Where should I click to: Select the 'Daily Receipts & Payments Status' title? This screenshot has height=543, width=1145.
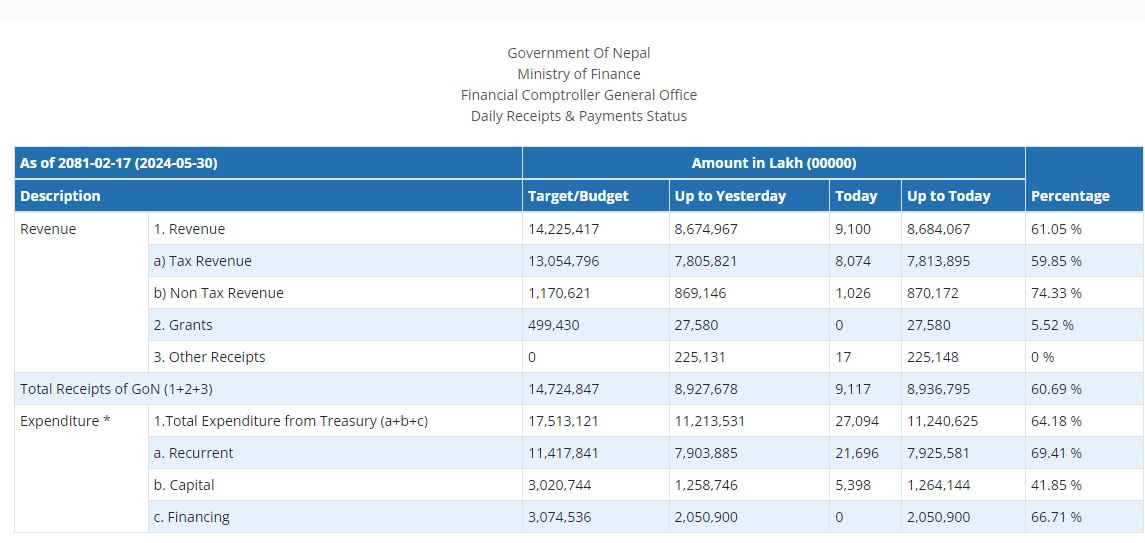[x=579, y=116]
